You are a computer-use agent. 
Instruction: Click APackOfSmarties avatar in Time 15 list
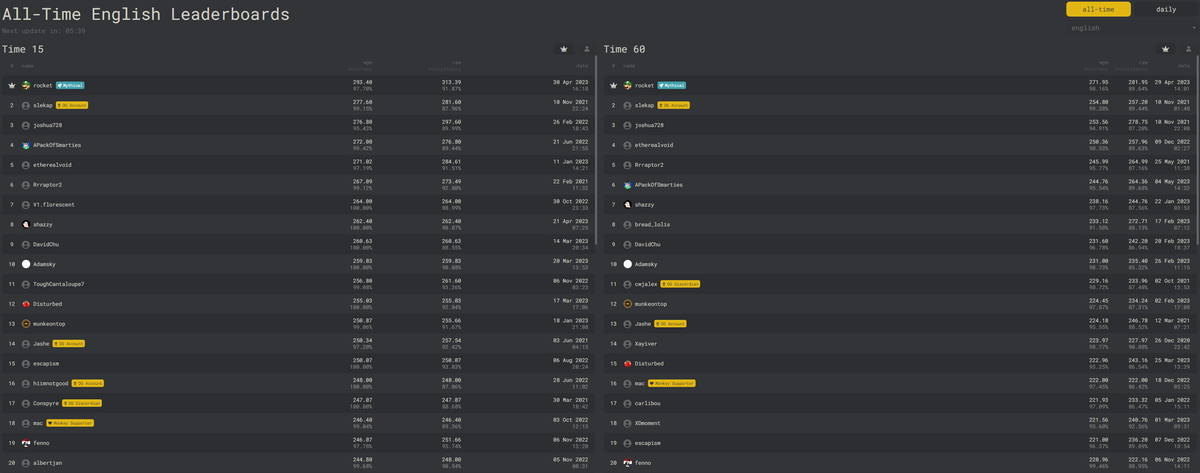pyautogui.click(x=26, y=145)
